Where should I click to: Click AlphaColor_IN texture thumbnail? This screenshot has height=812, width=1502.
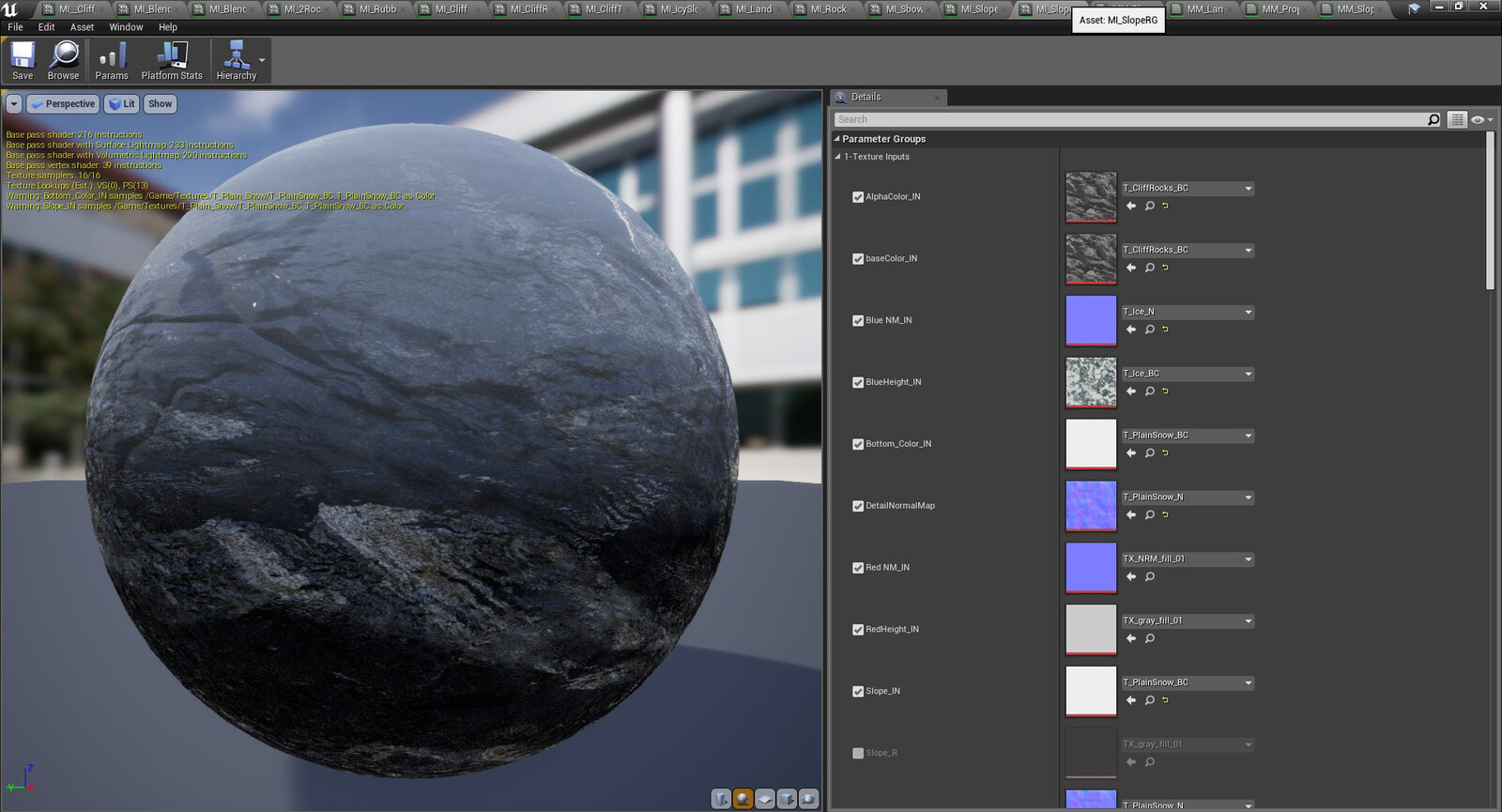[1091, 197]
